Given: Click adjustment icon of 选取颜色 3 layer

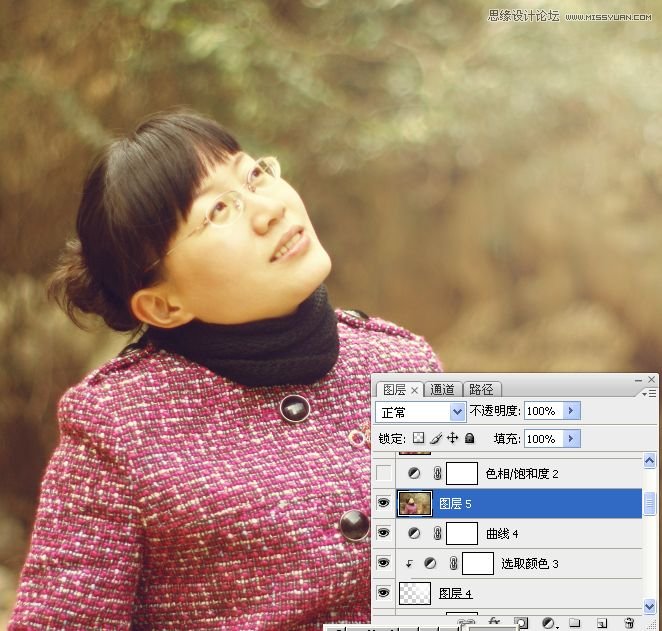Looking at the screenshot, I should click(430, 563).
